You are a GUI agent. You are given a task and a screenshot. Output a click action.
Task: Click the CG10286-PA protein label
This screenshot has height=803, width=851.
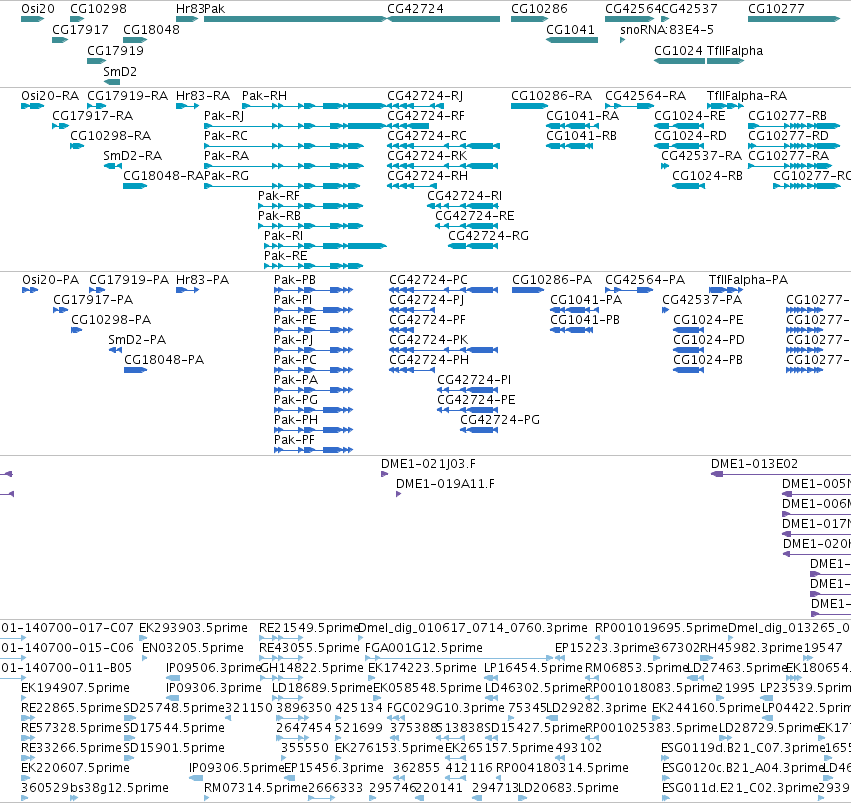coord(552,280)
